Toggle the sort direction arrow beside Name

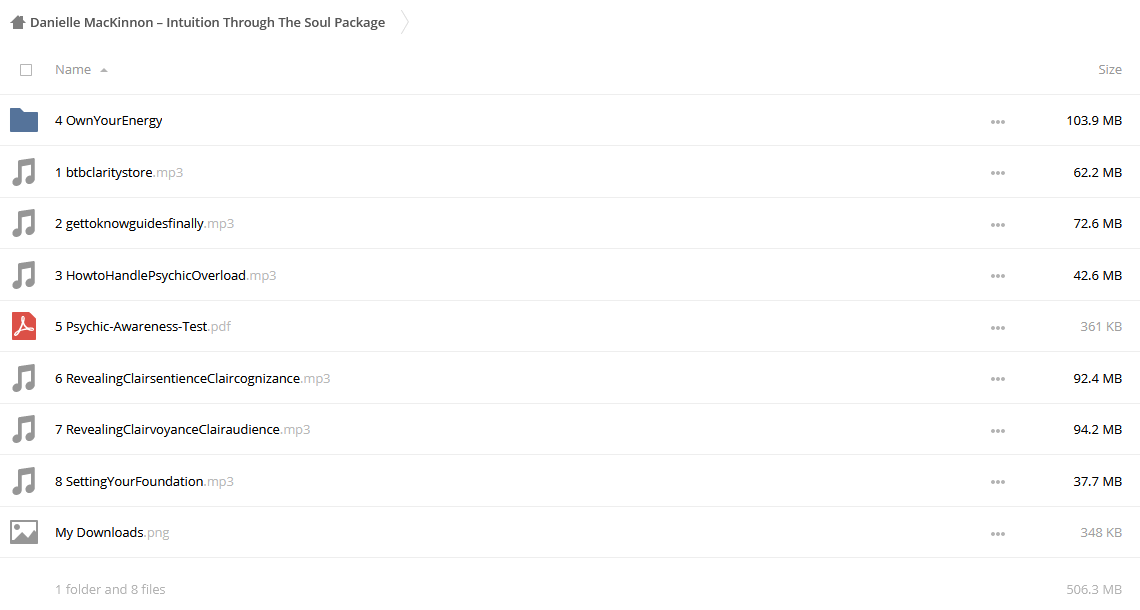pyautogui.click(x=104, y=71)
